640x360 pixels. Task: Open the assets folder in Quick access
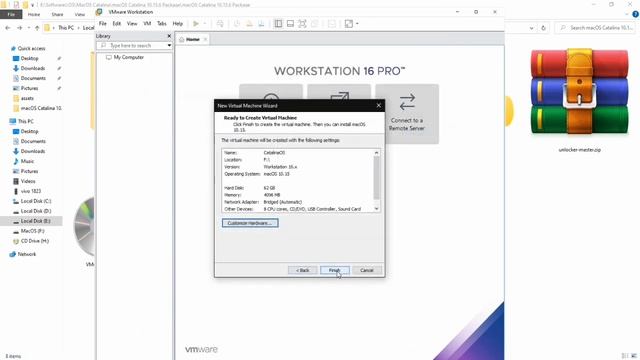coord(27,98)
